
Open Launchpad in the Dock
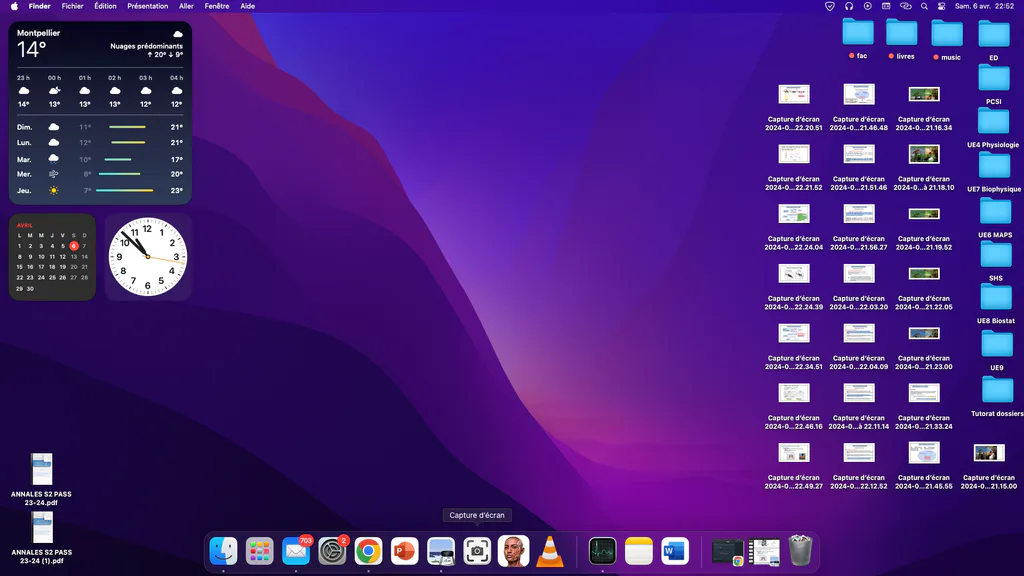(259, 551)
